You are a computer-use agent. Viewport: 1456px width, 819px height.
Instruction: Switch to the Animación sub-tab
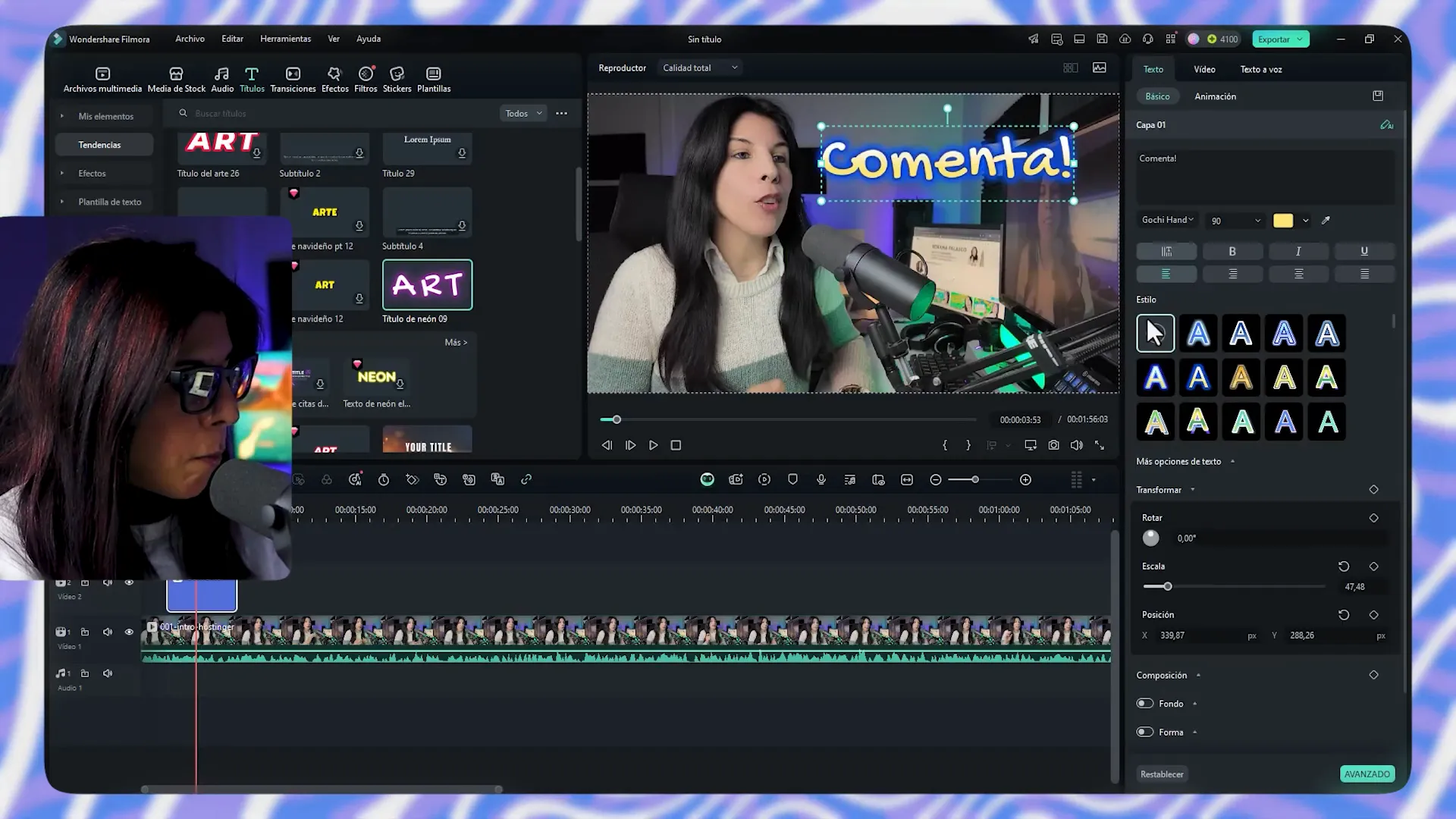point(1215,96)
